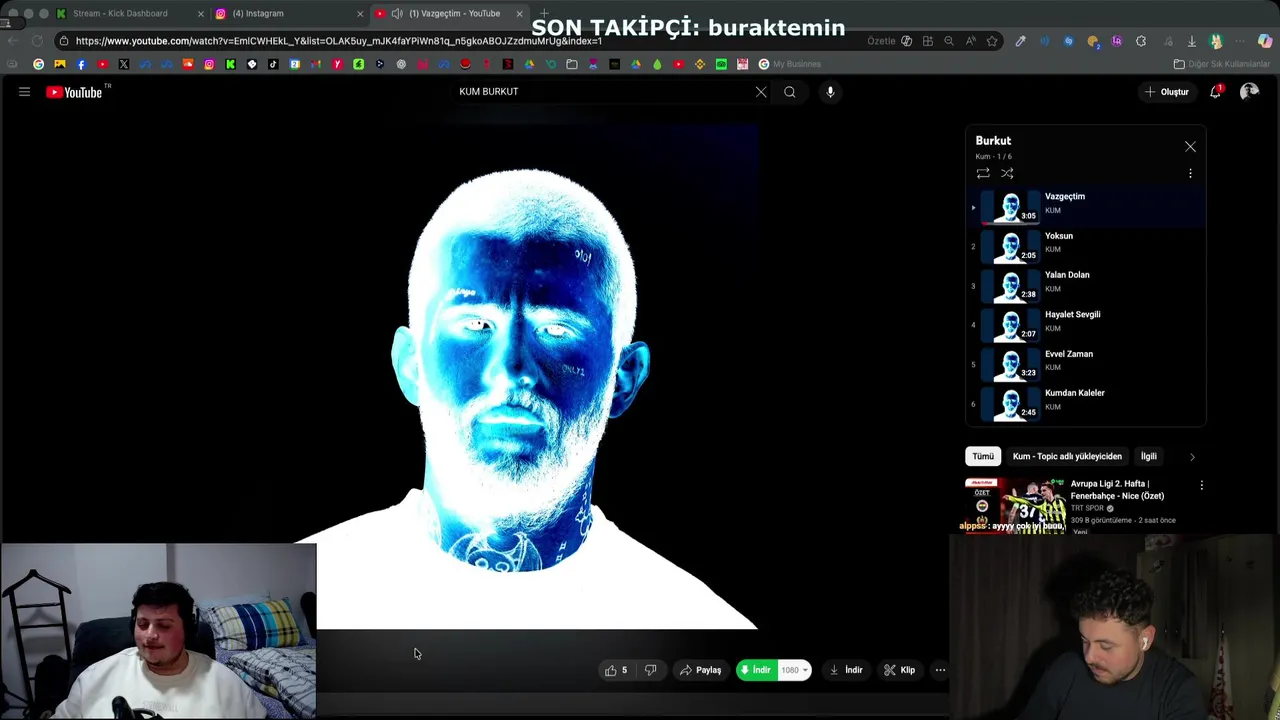Screen dimensions: 1280x720
Task: Click the Klip scissors button
Action: (x=899, y=670)
